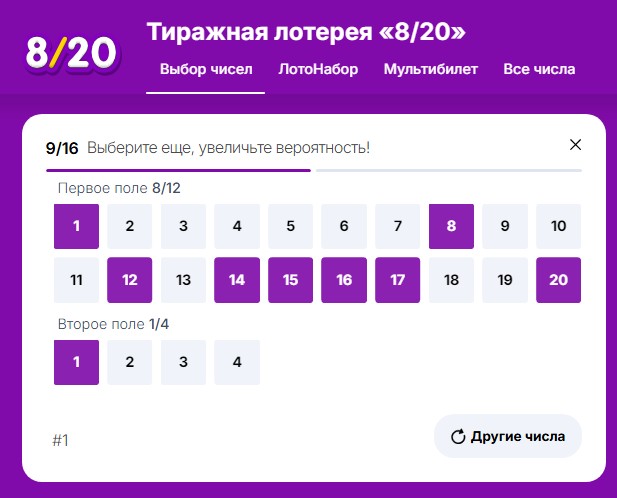Add number 18 to selection

point(451,280)
